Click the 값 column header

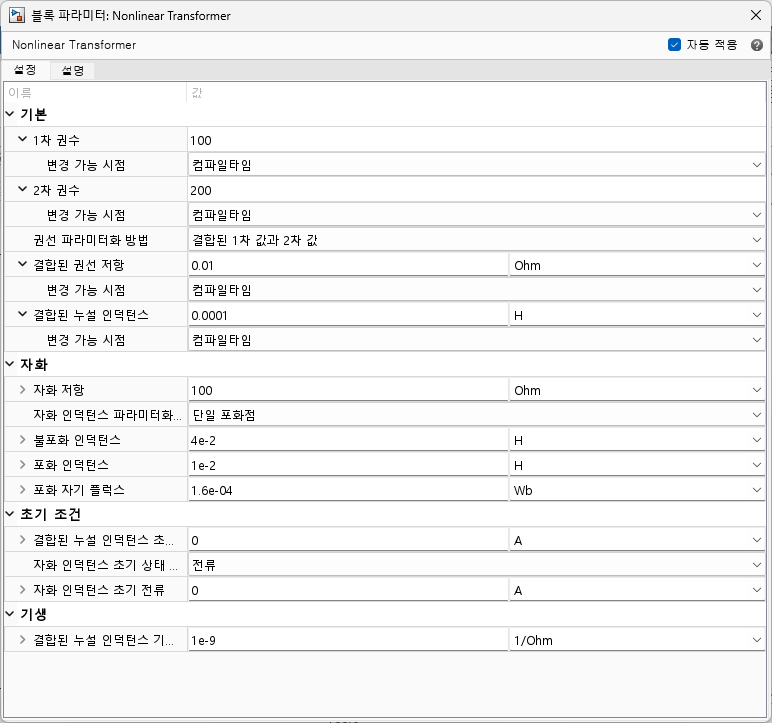(476, 93)
